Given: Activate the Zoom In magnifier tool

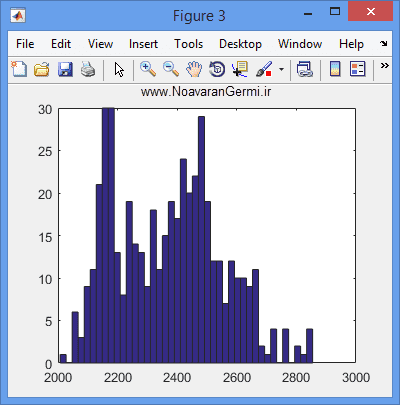Looking at the screenshot, I should [x=148, y=69].
